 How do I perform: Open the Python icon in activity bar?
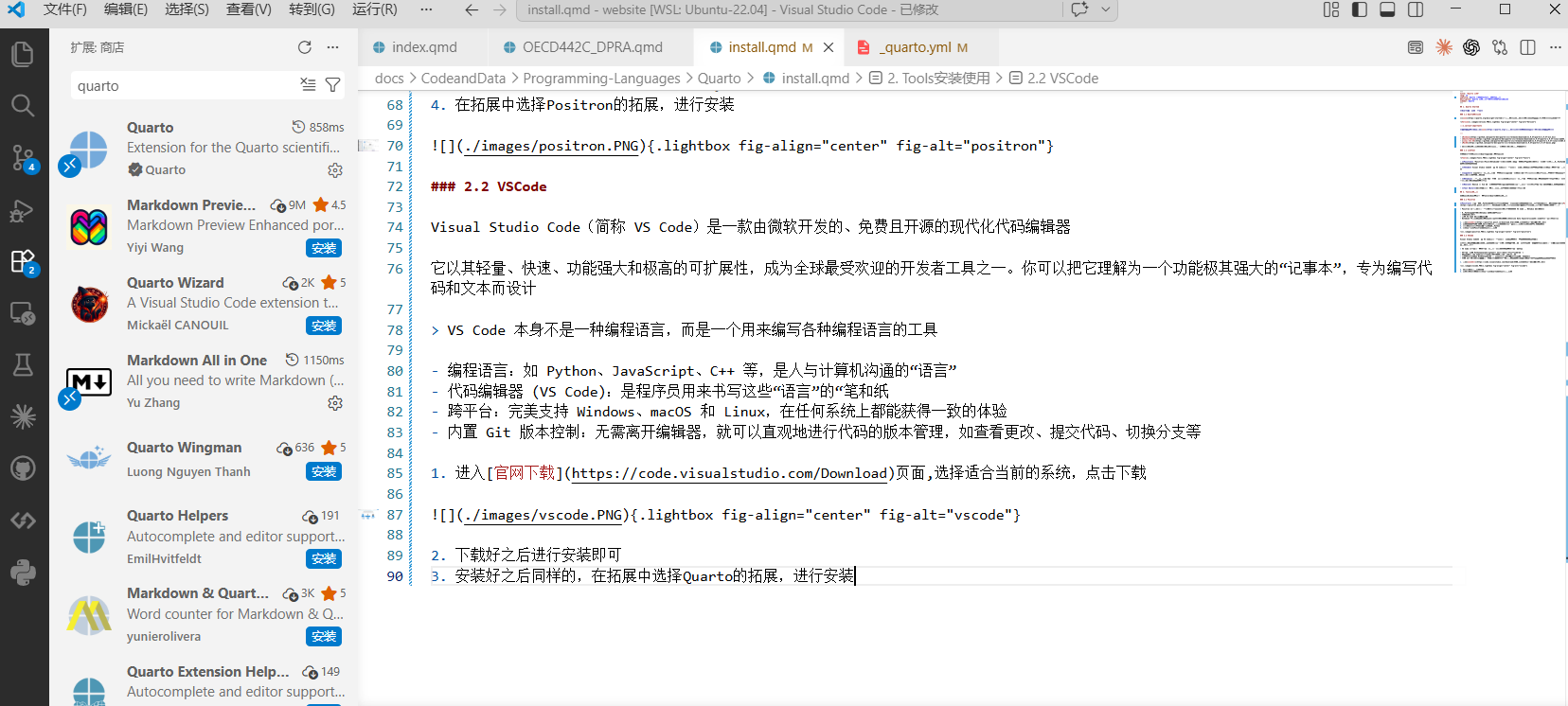(x=23, y=572)
